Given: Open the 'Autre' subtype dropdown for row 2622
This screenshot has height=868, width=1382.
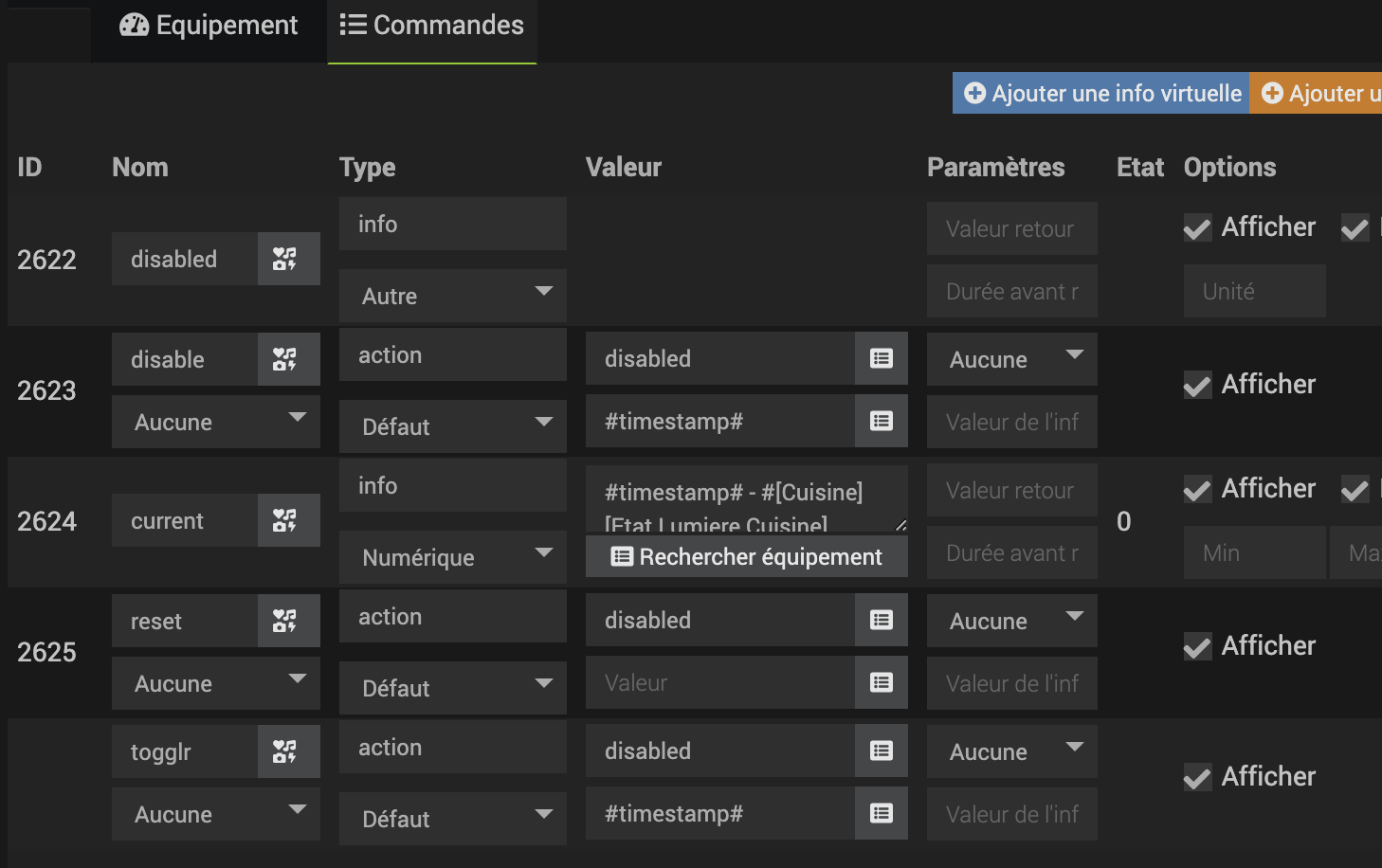Looking at the screenshot, I should coord(452,296).
